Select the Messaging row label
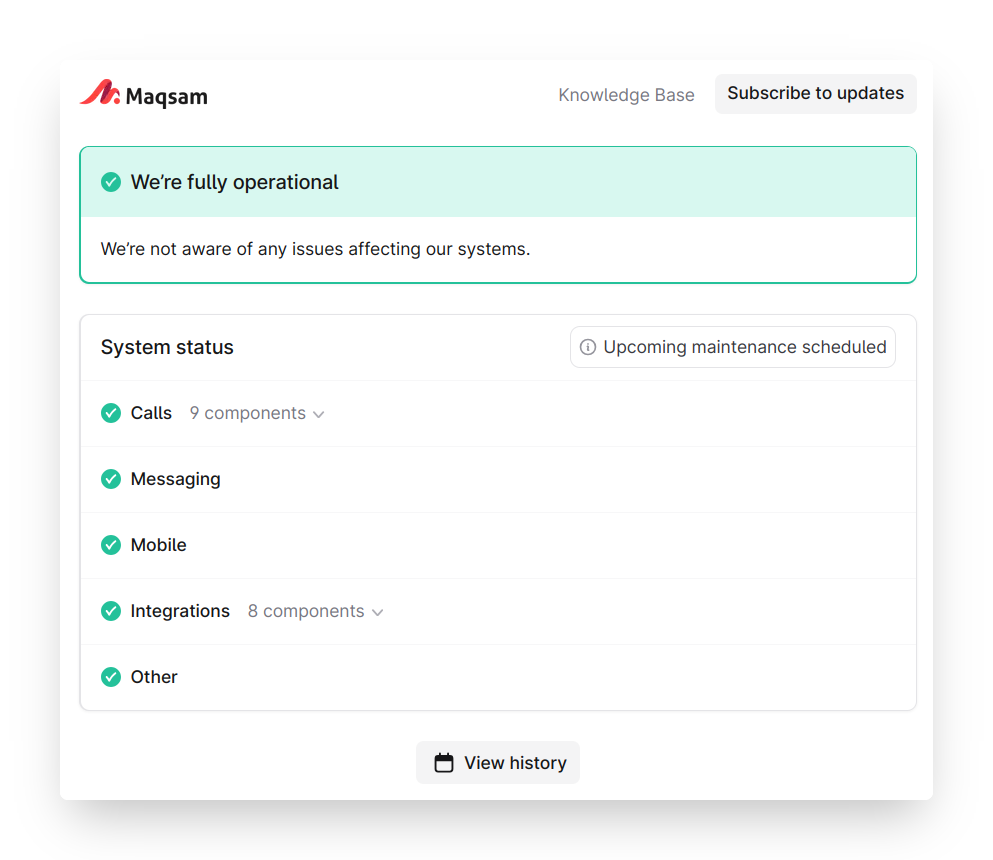Screen dimensions: 993x860 click(x=175, y=479)
